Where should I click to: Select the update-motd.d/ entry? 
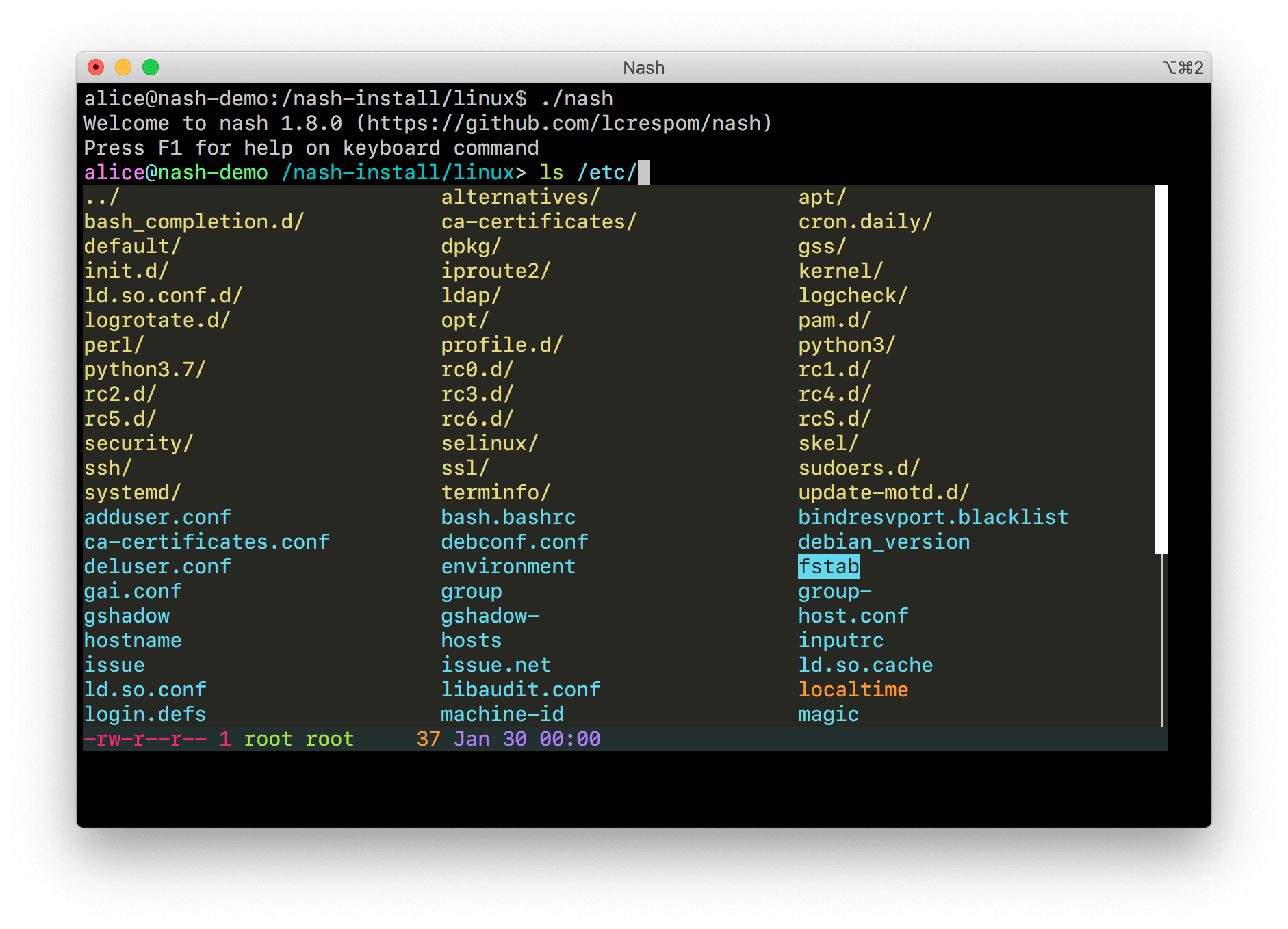pyautogui.click(x=884, y=493)
